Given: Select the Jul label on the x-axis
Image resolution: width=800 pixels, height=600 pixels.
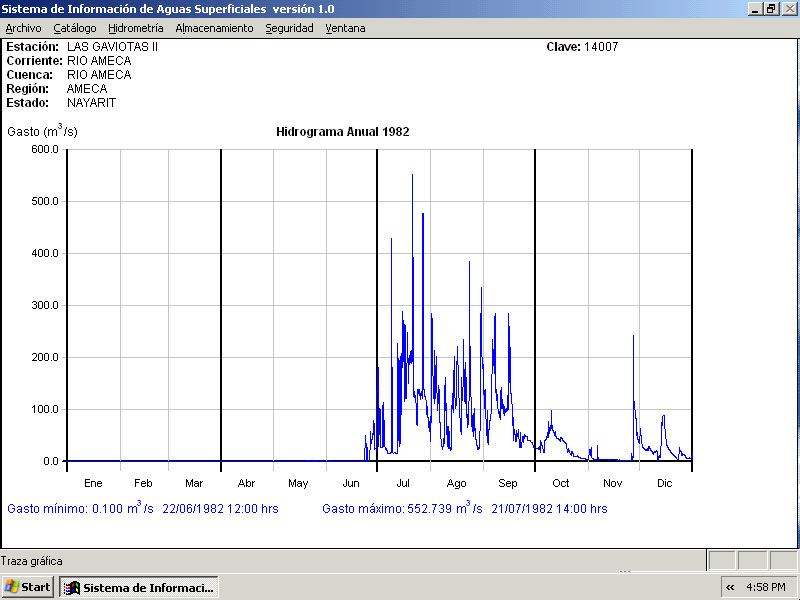Looking at the screenshot, I should 403,483.
